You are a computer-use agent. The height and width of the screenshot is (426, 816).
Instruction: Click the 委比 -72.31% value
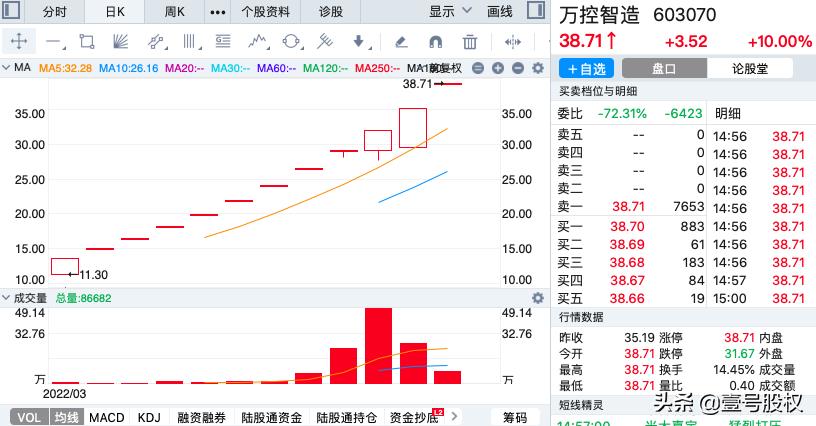pos(622,113)
